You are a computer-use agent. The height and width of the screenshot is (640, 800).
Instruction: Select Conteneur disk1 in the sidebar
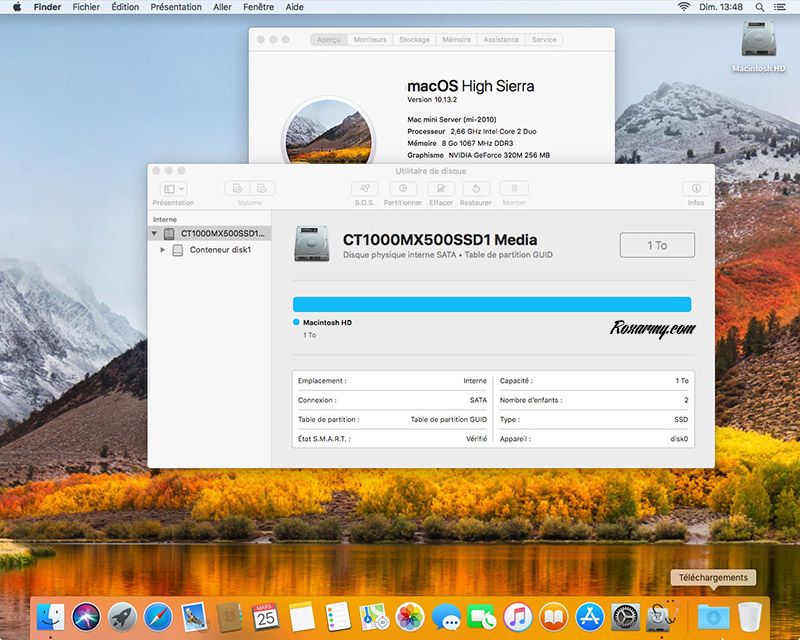click(x=219, y=250)
